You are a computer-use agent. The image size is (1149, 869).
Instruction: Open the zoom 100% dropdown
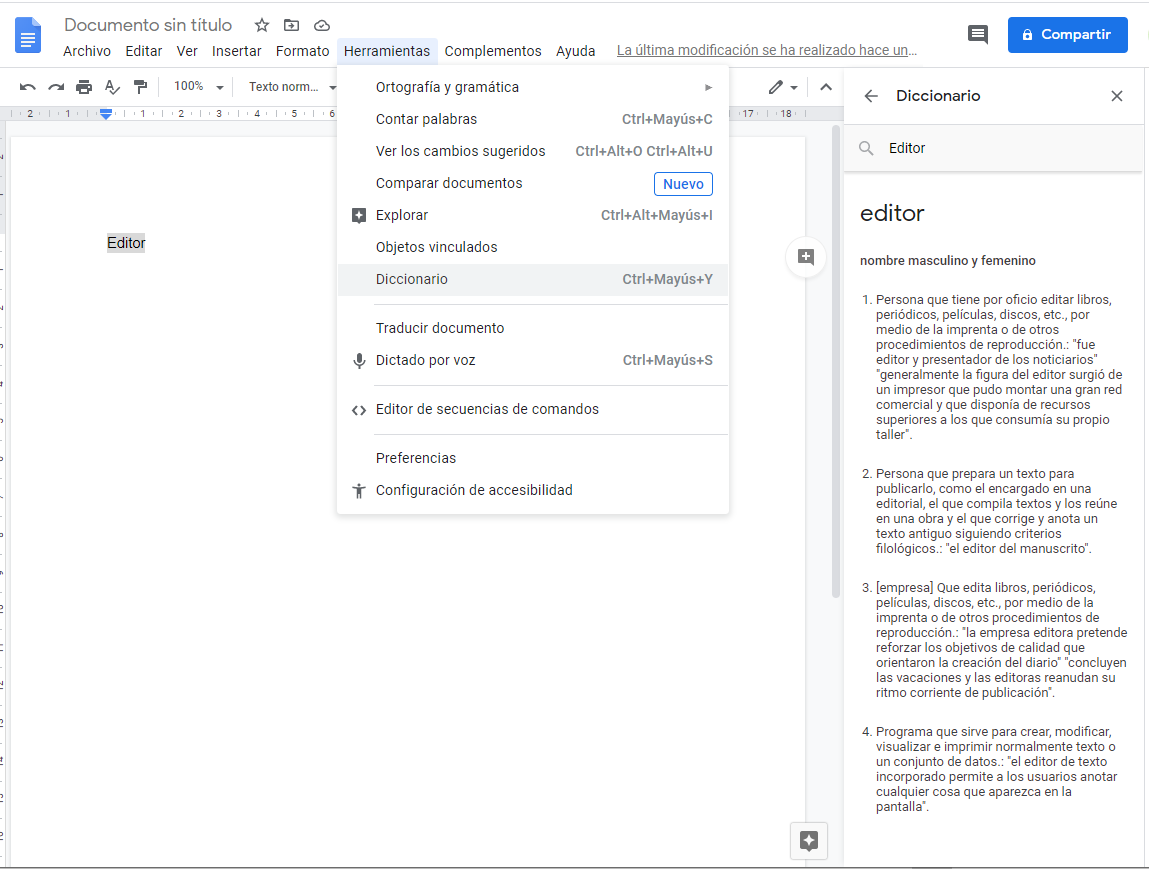pos(198,87)
